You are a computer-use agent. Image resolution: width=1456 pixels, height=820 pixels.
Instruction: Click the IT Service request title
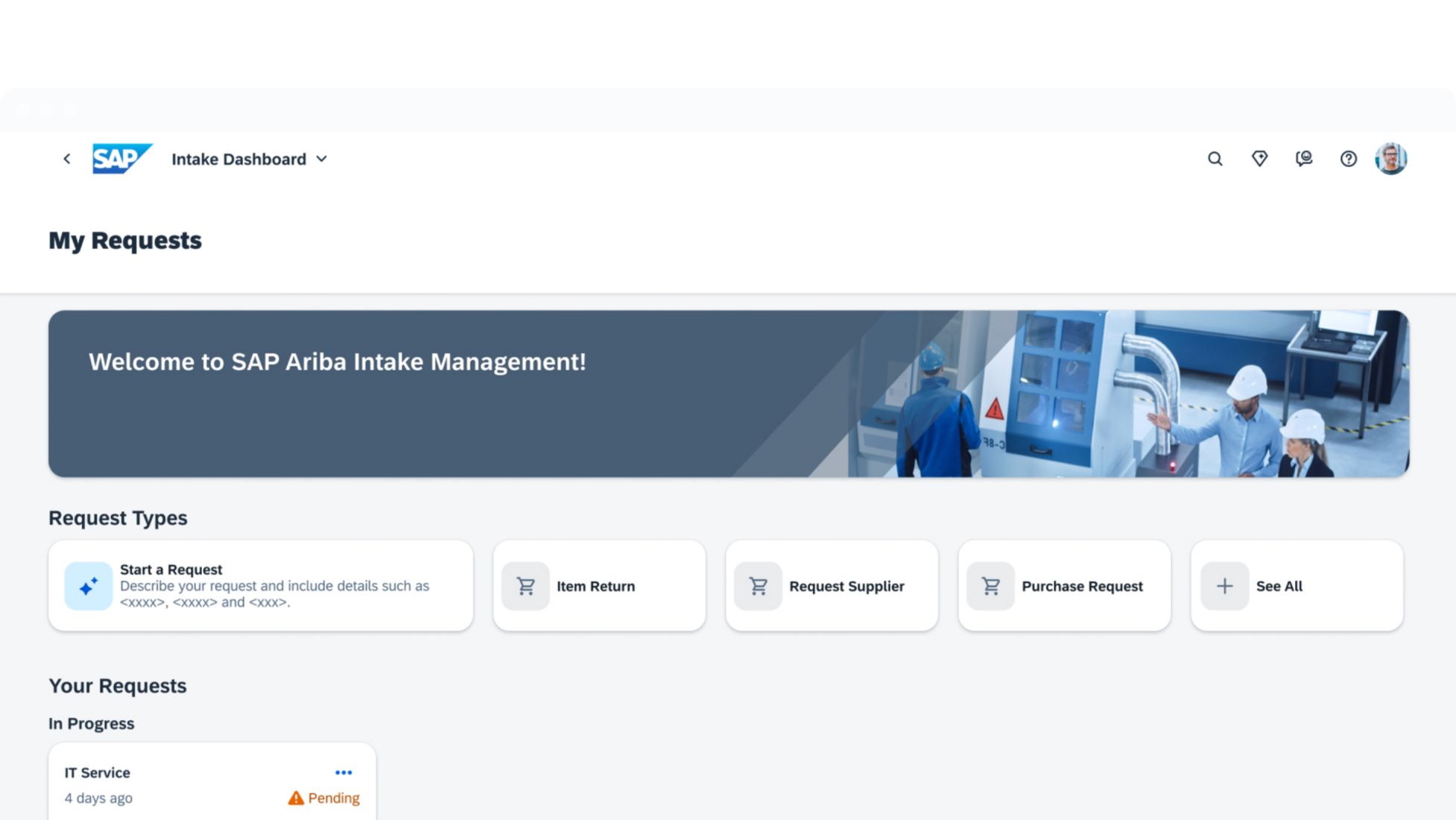[x=97, y=772]
